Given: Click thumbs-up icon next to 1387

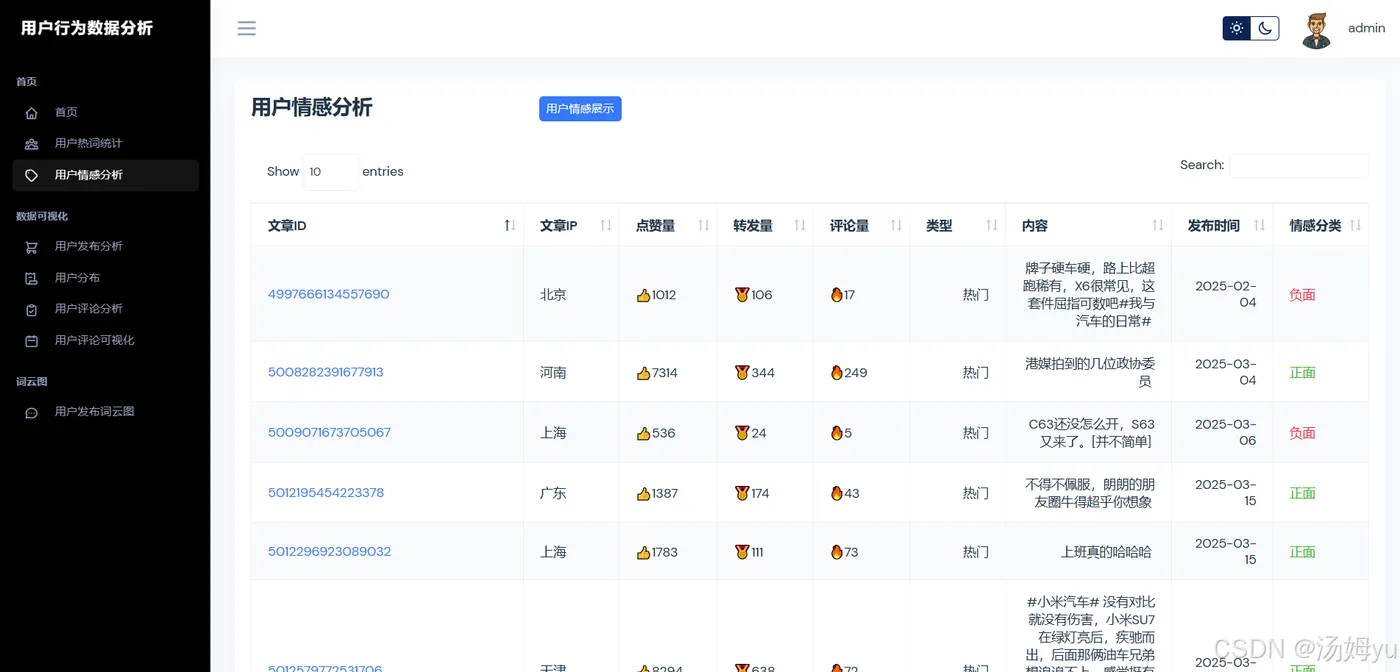Looking at the screenshot, I should (643, 493).
